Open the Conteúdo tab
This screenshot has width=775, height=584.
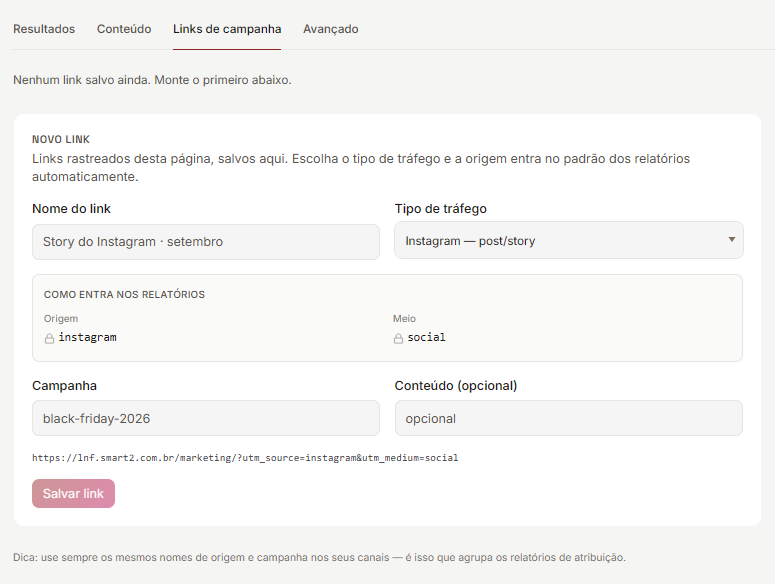(124, 29)
